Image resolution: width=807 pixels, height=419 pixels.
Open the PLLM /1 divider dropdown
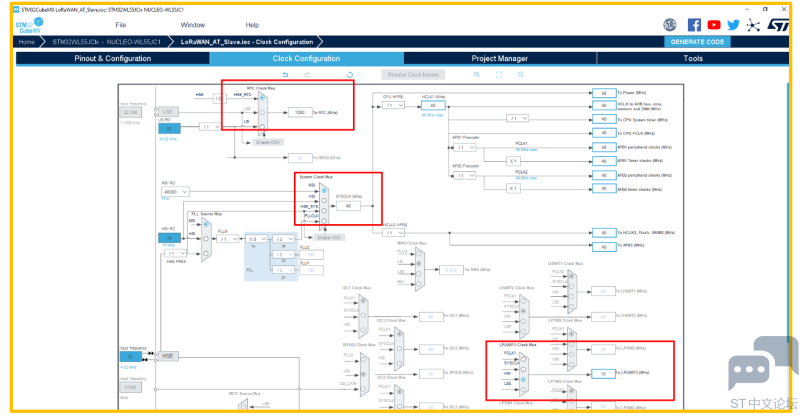[x=227, y=239]
